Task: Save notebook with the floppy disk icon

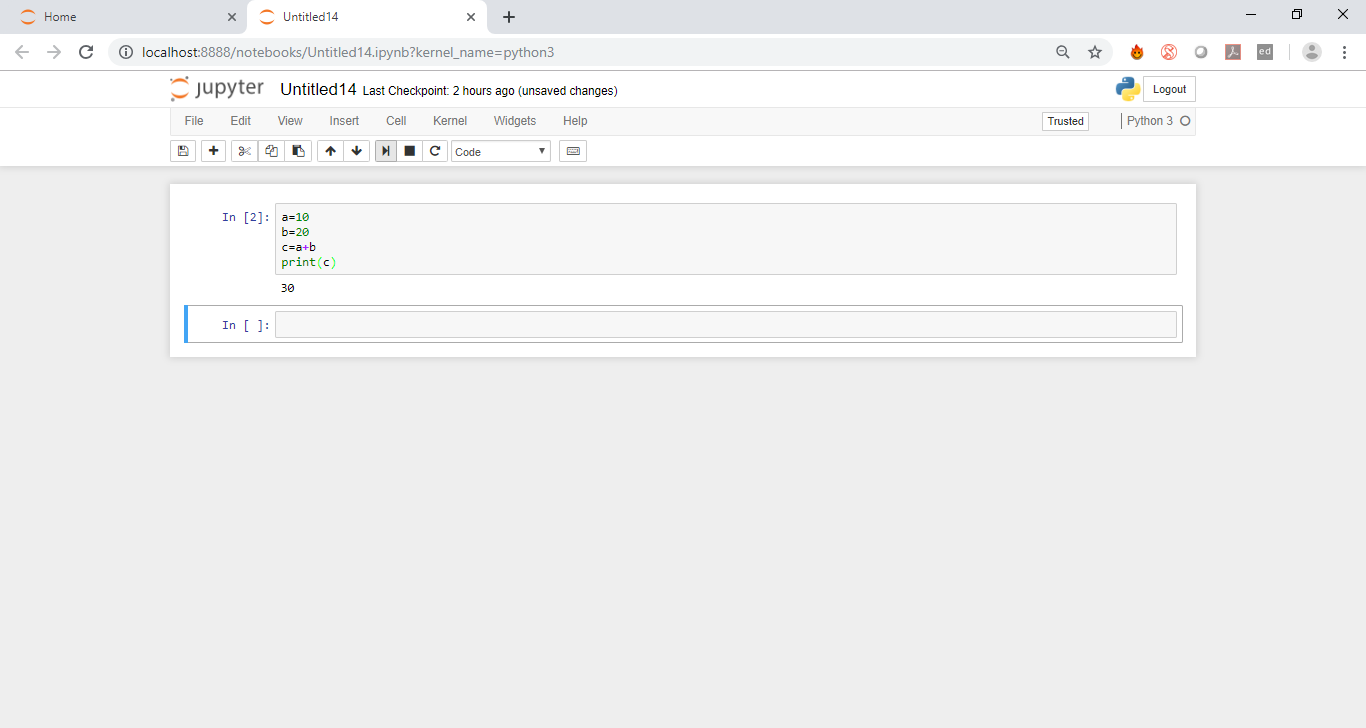Action: click(x=183, y=151)
